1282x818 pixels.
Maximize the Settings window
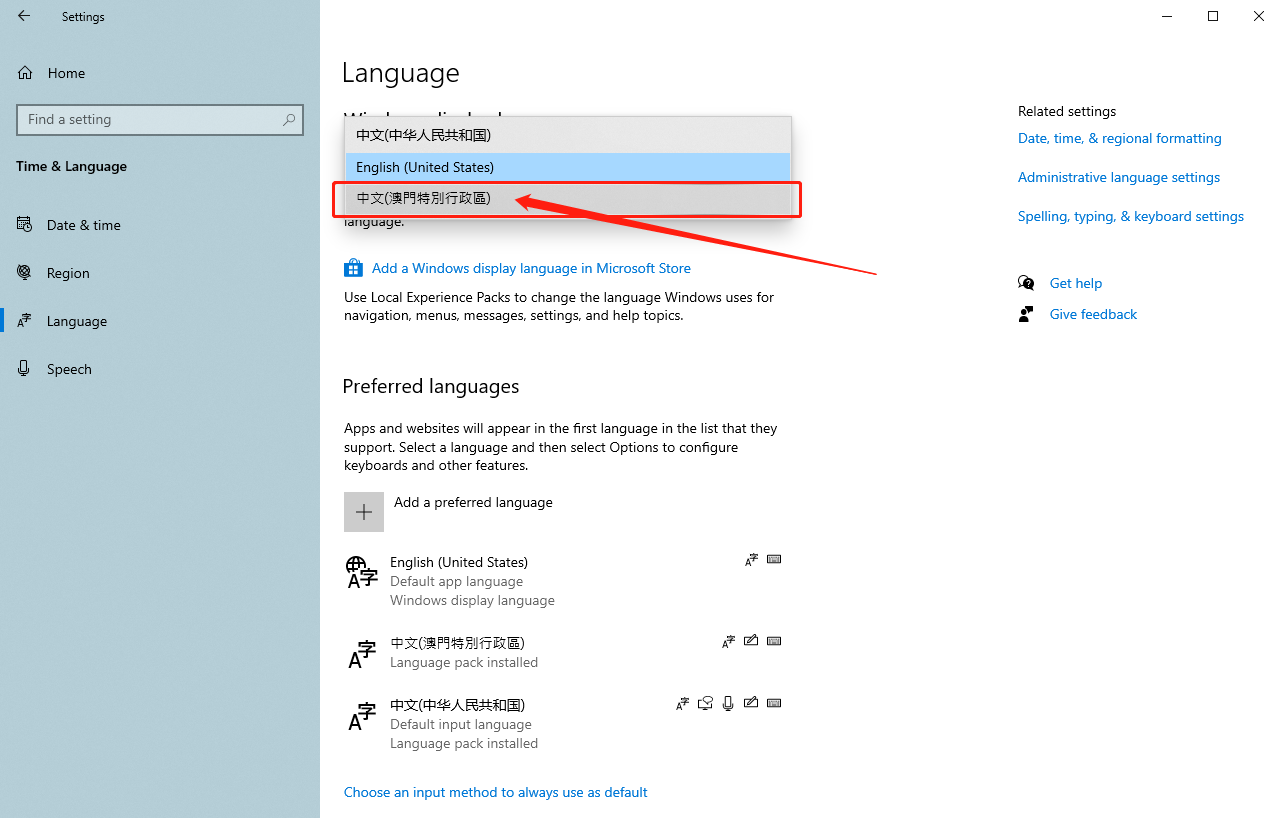(1213, 16)
